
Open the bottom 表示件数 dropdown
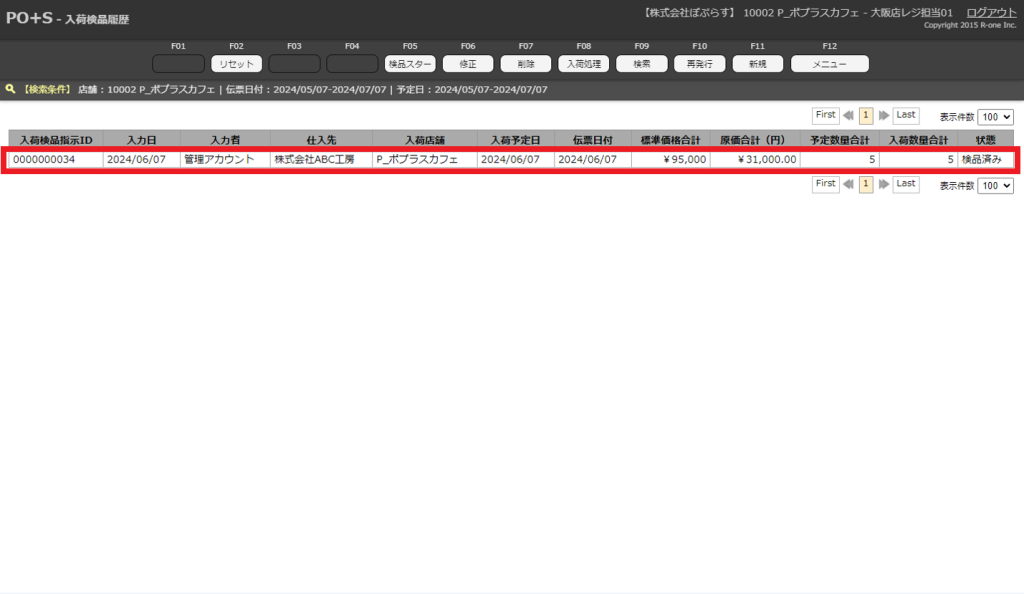pyautogui.click(x=995, y=186)
